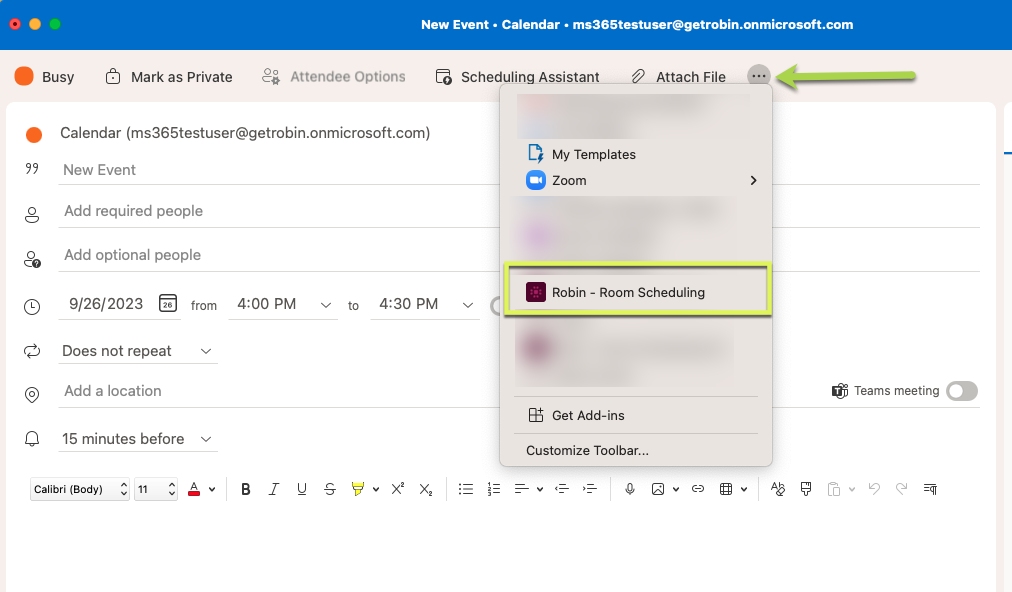The width and height of the screenshot is (1012, 592).
Task: Click the location pin icon
Action: click(x=32, y=395)
